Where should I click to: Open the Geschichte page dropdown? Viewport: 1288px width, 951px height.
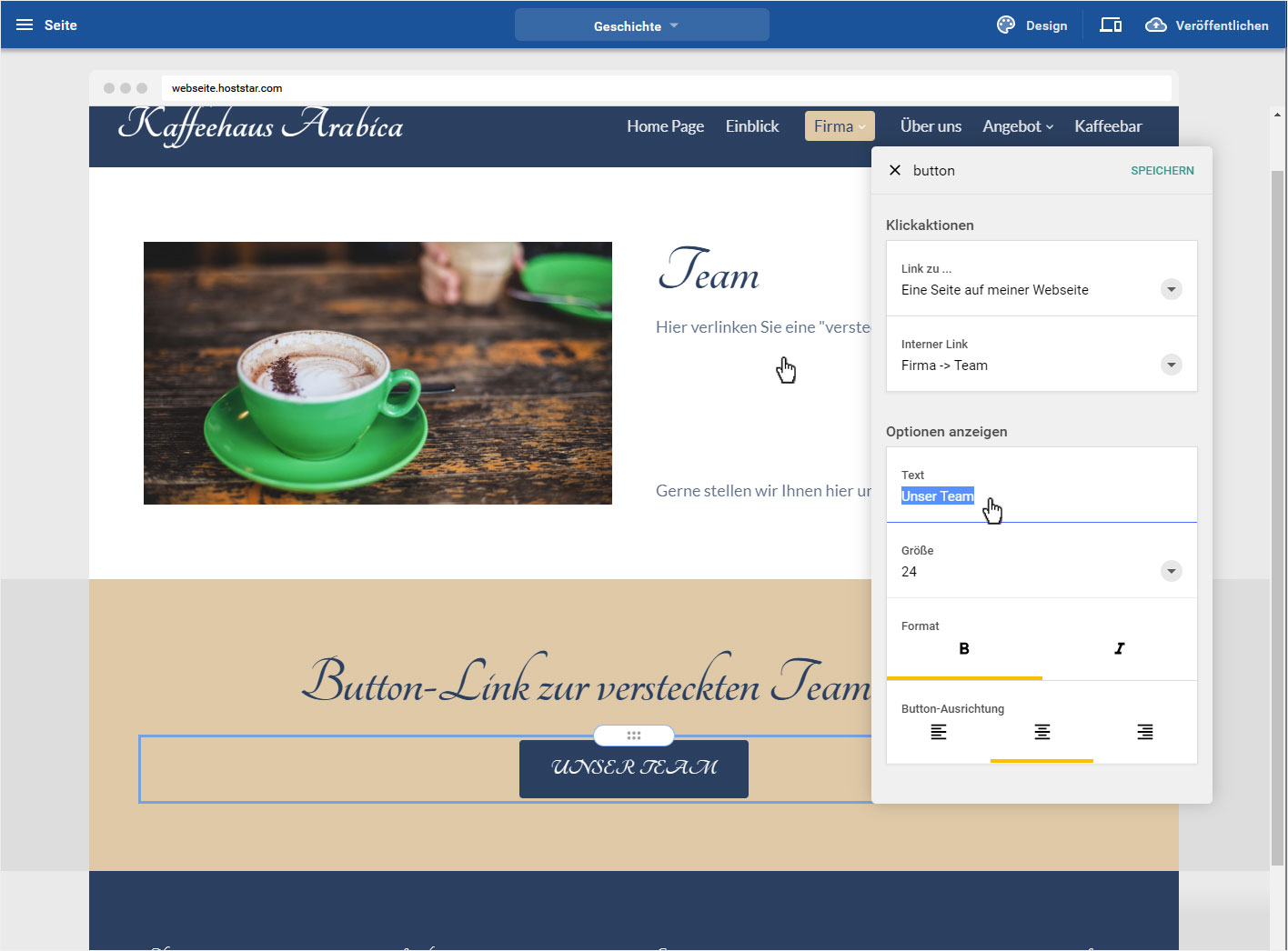pos(642,25)
